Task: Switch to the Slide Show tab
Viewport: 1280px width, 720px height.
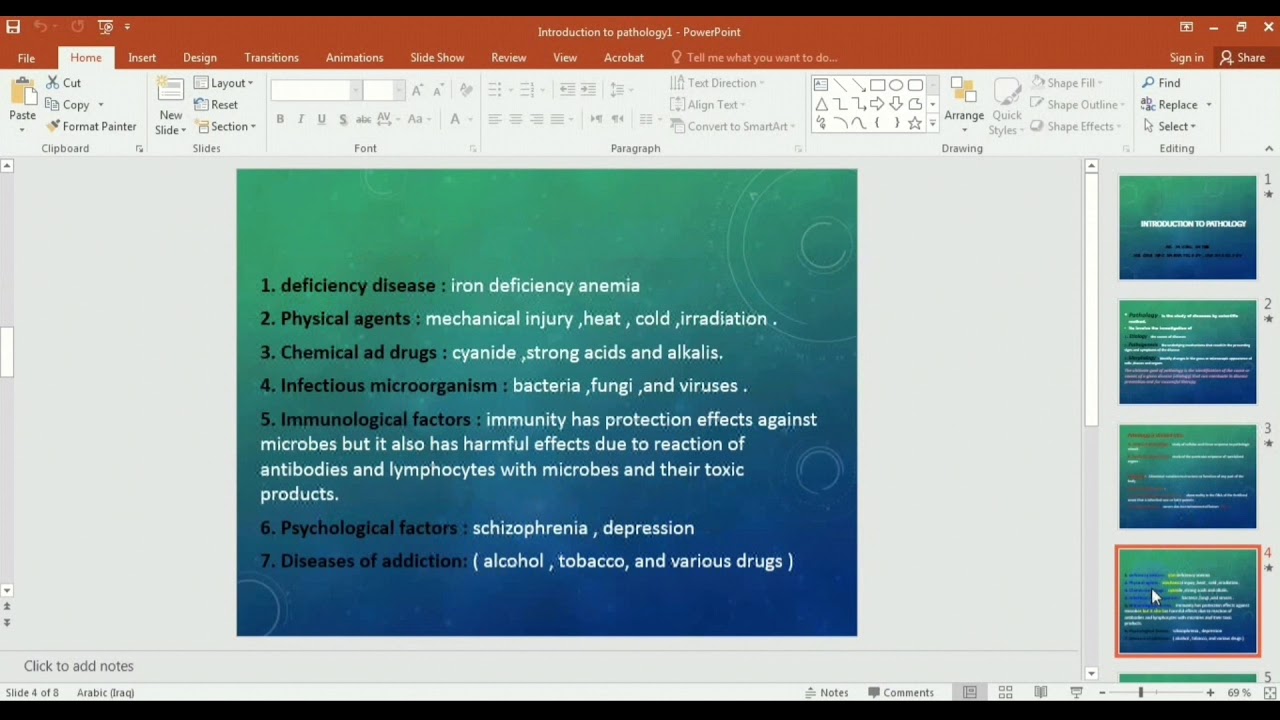Action: point(437,58)
